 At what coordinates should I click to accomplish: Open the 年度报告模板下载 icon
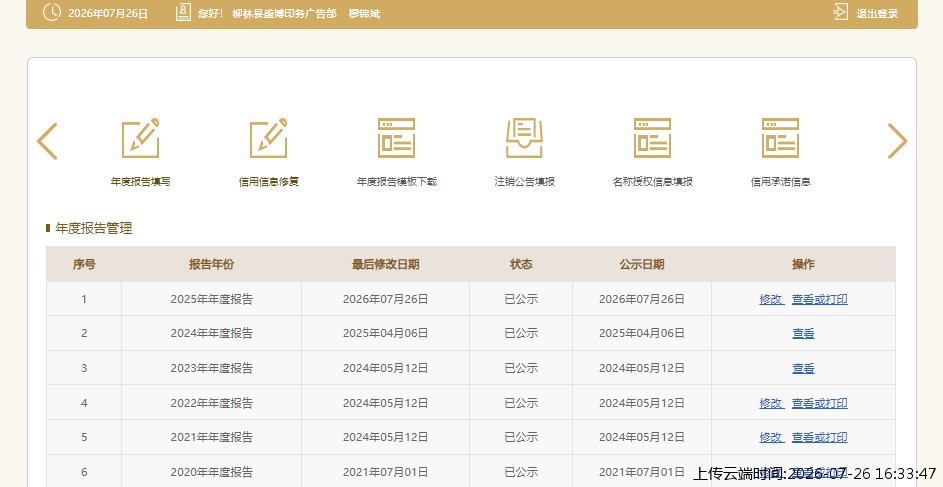click(x=396, y=138)
